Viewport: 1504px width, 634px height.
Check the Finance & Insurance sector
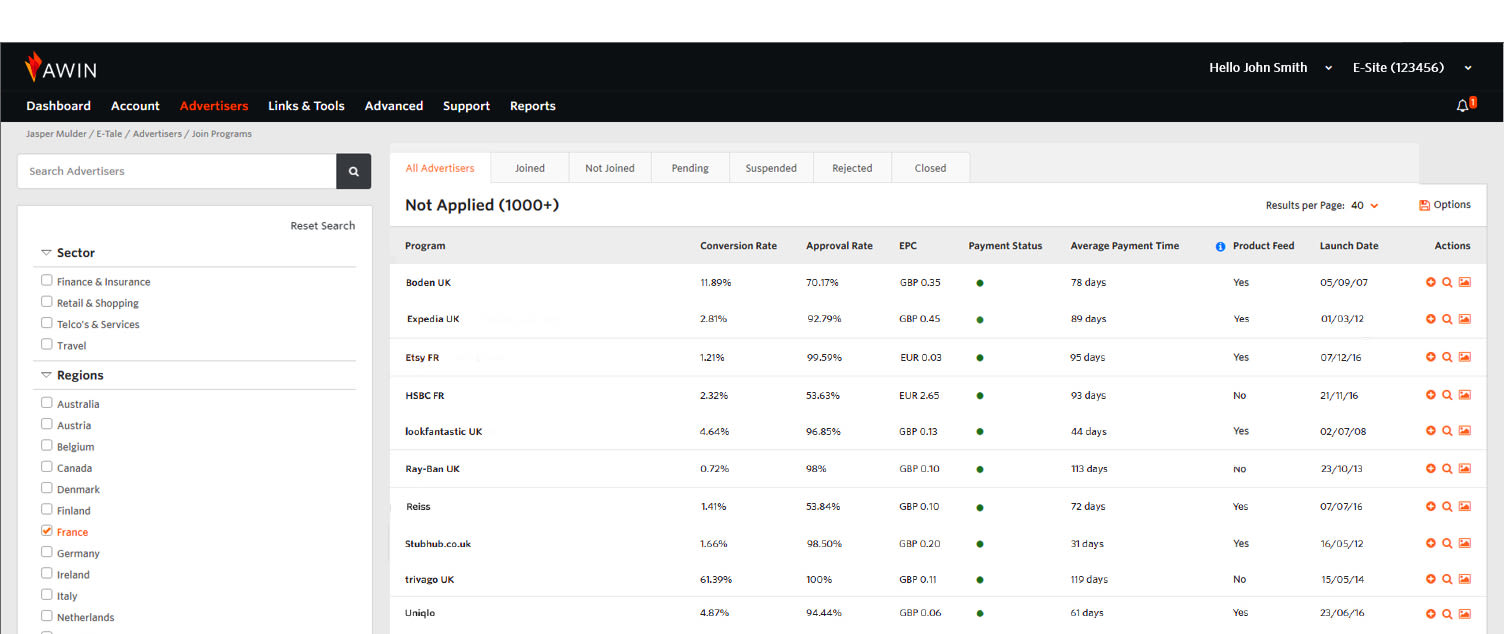point(47,281)
